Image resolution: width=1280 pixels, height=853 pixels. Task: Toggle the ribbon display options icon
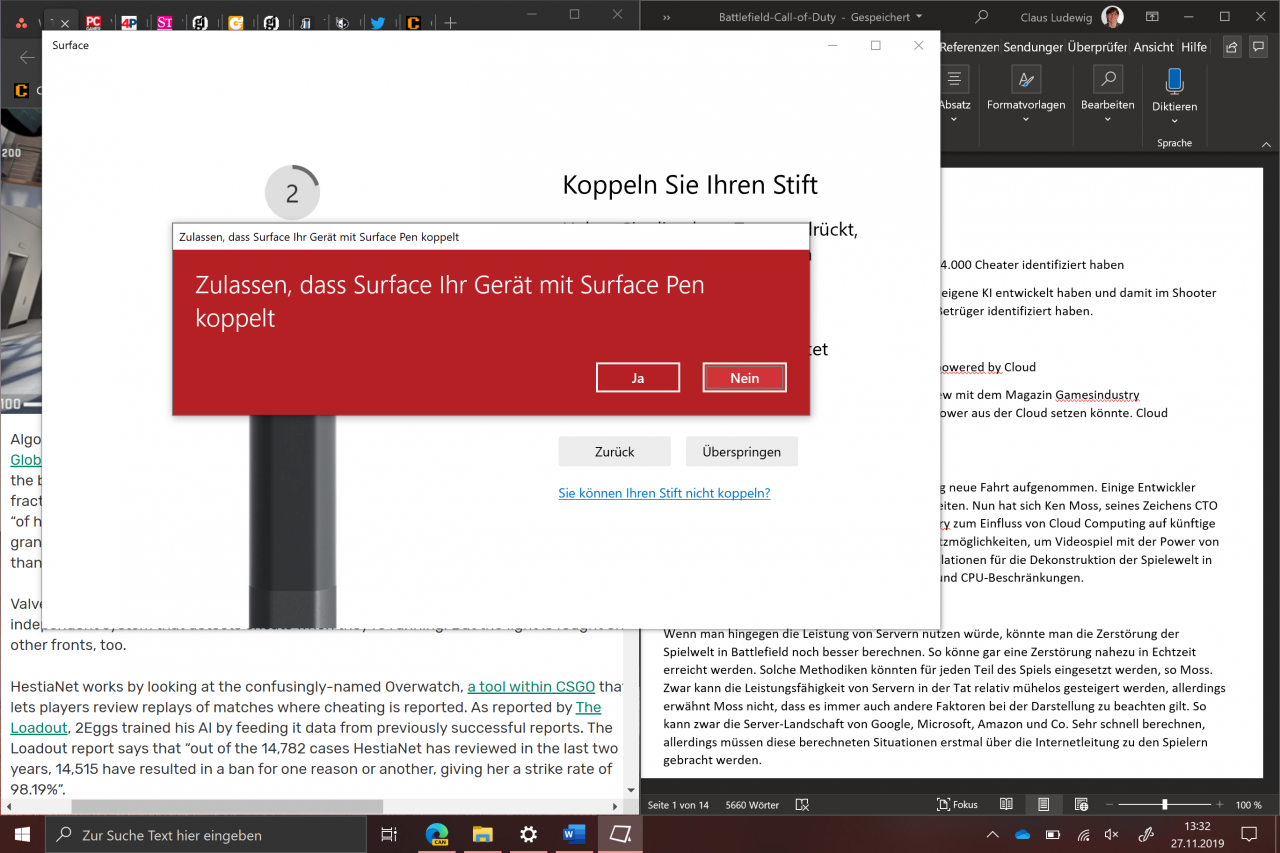click(x=1153, y=17)
